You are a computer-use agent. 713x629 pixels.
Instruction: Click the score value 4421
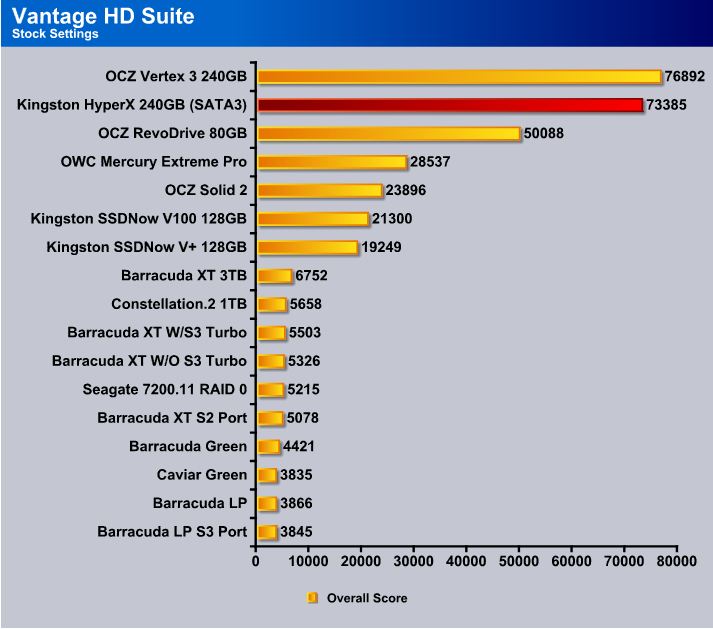click(299, 447)
